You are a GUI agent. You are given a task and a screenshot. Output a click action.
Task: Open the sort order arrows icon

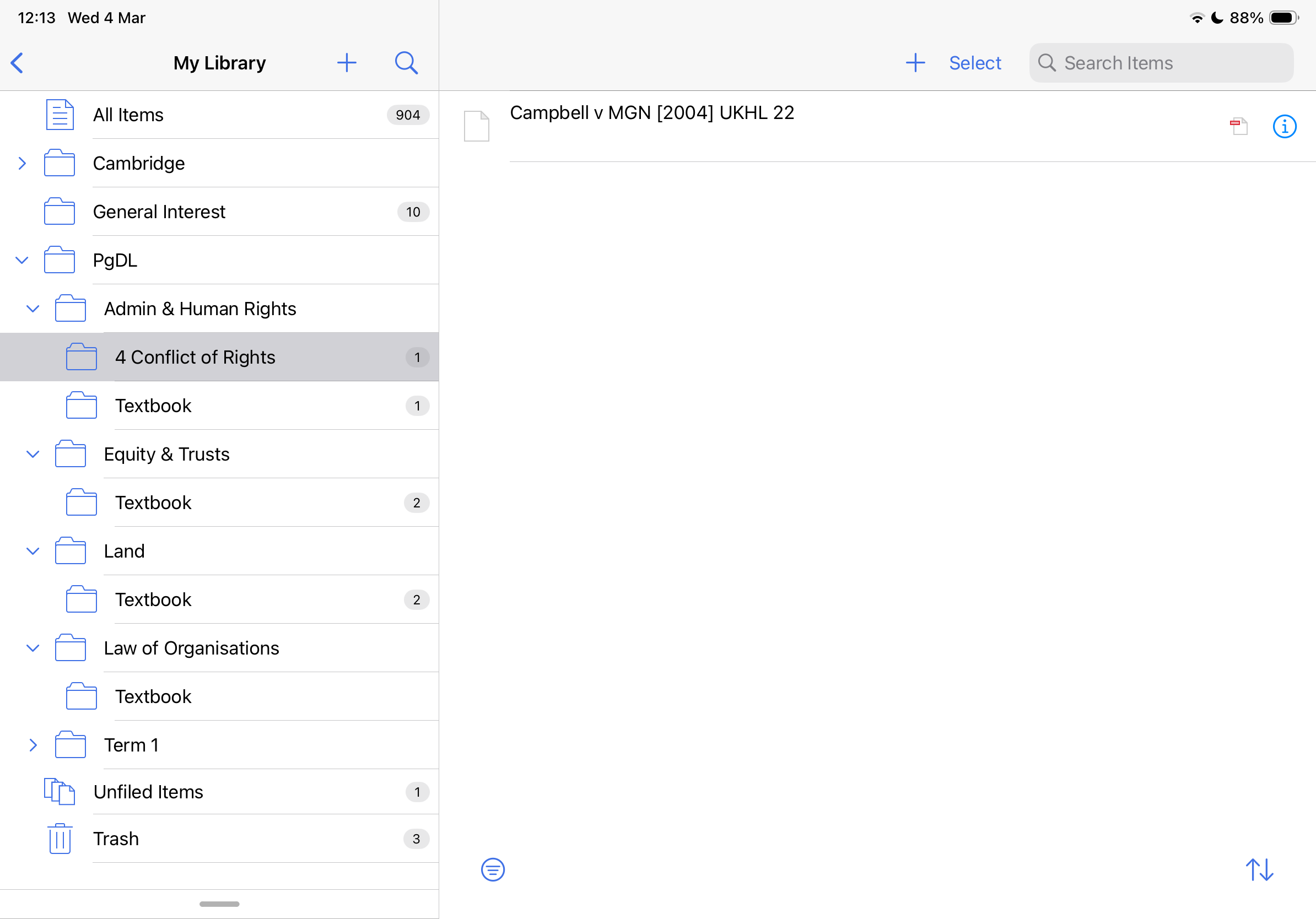(x=1259, y=869)
